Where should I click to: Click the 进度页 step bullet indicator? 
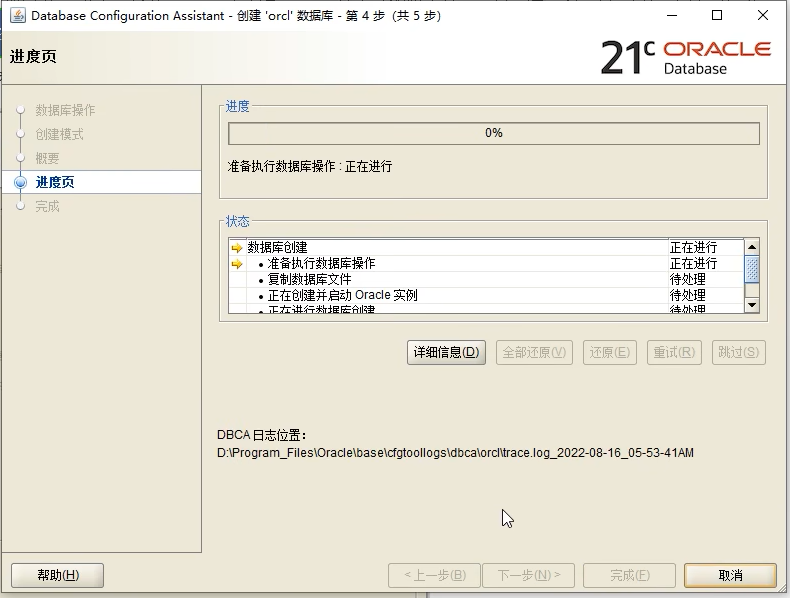pyautogui.click(x=21, y=182)
